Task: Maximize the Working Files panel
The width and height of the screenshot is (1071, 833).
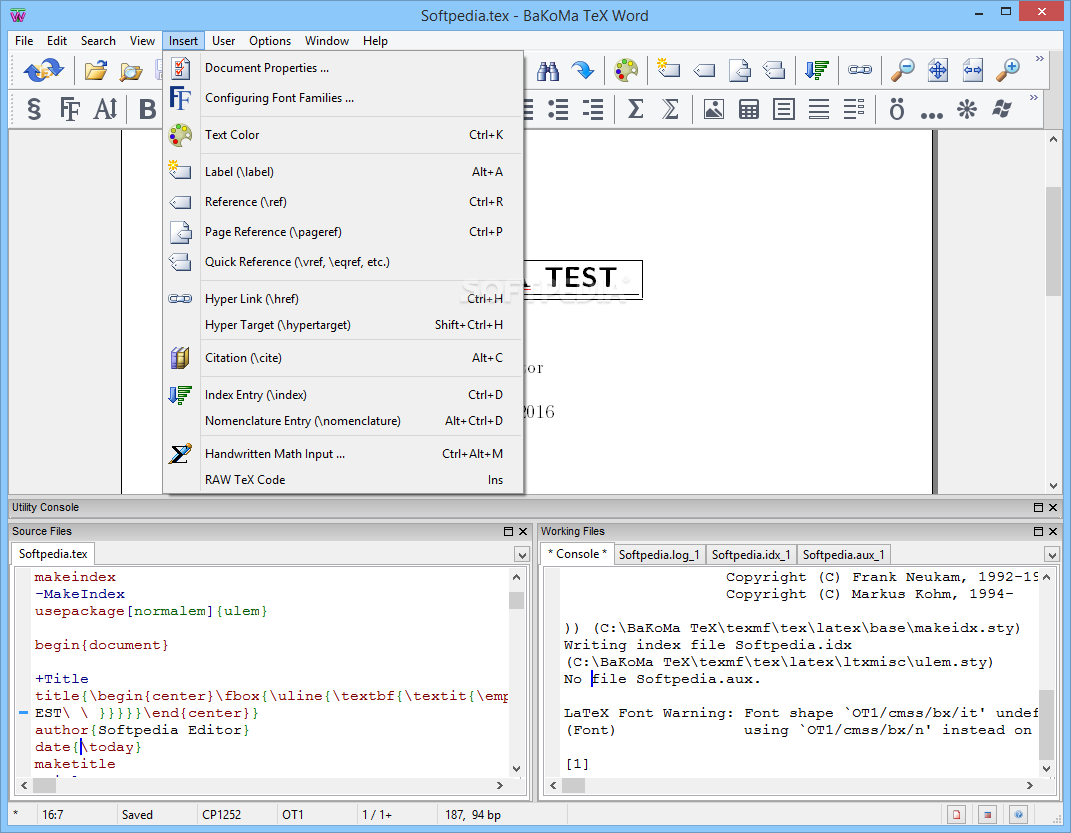Action: 1038,531
